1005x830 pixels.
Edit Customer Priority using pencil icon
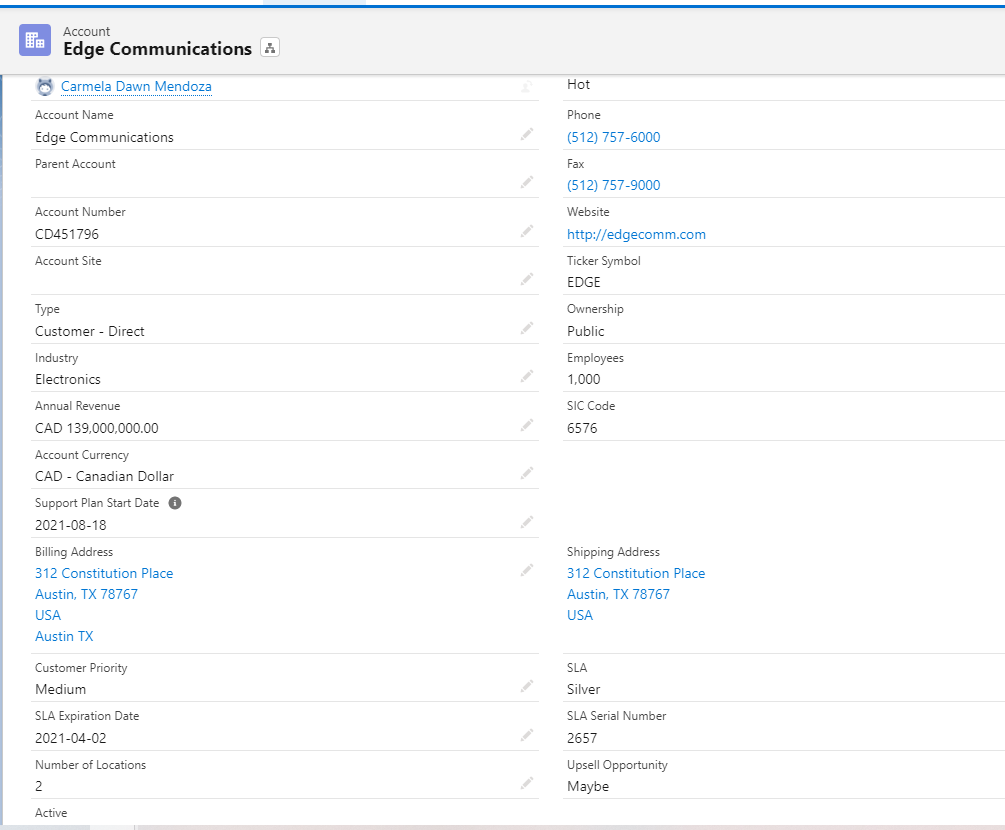click(x=527, y=686)
